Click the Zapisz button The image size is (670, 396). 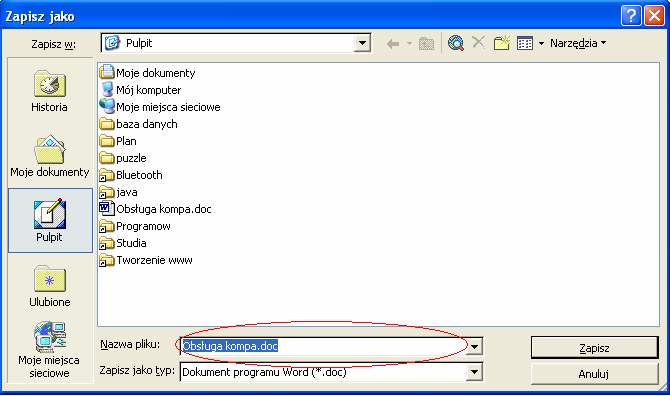[594, 348]
